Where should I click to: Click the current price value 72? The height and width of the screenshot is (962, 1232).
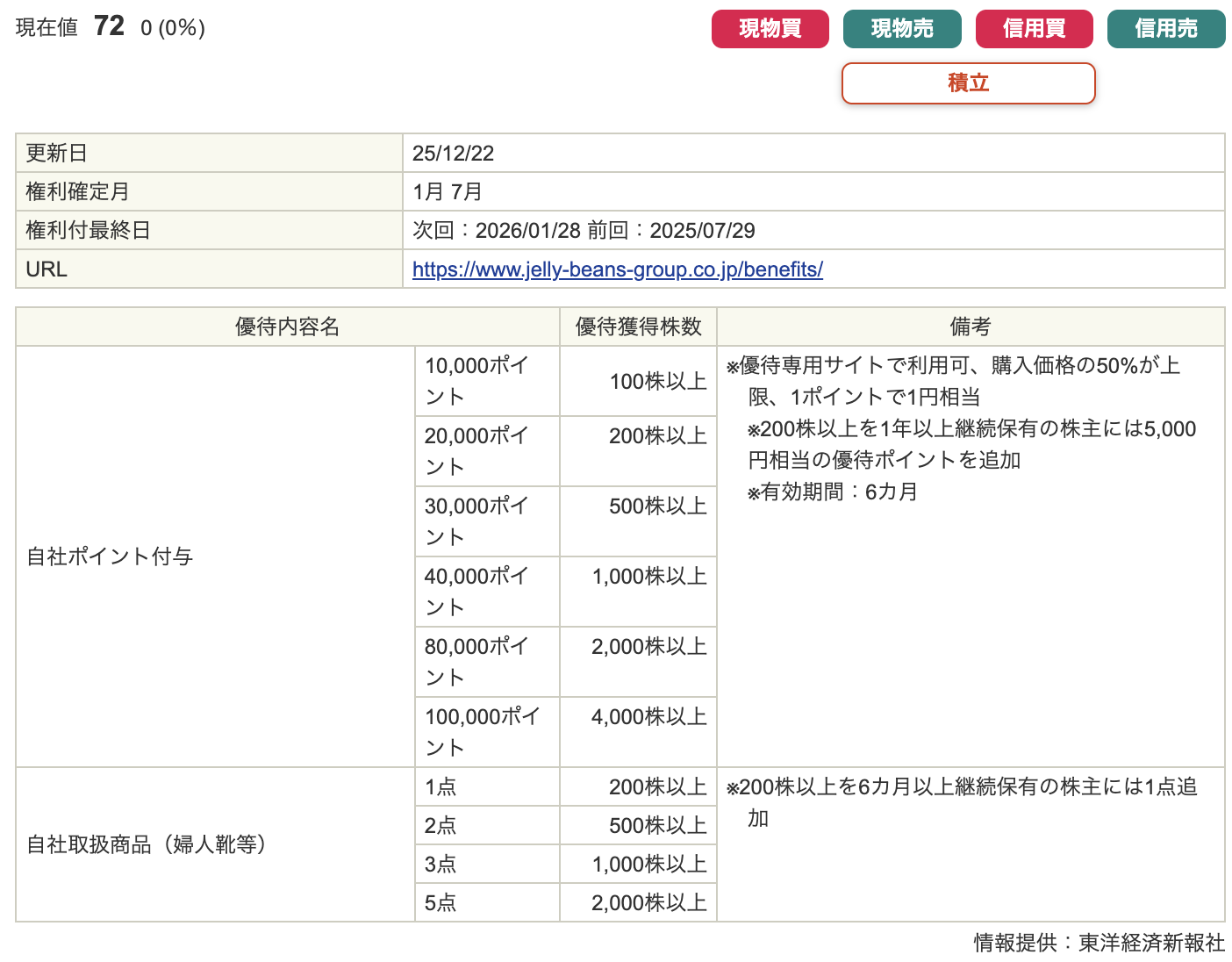(x=109, y=26)
